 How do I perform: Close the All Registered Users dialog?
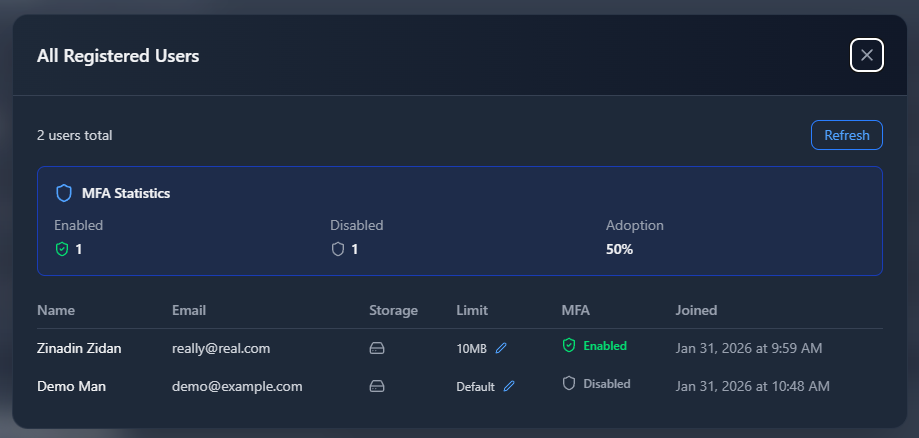tap(866, 55)
